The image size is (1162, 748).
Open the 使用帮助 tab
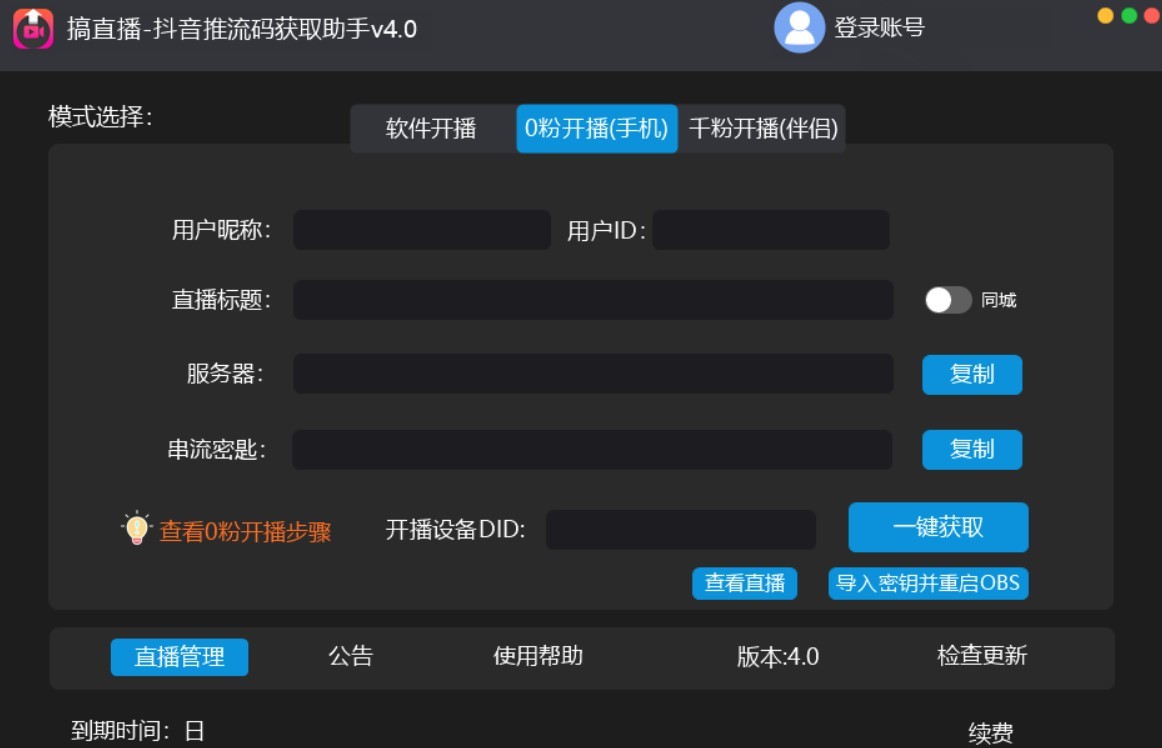538,656
